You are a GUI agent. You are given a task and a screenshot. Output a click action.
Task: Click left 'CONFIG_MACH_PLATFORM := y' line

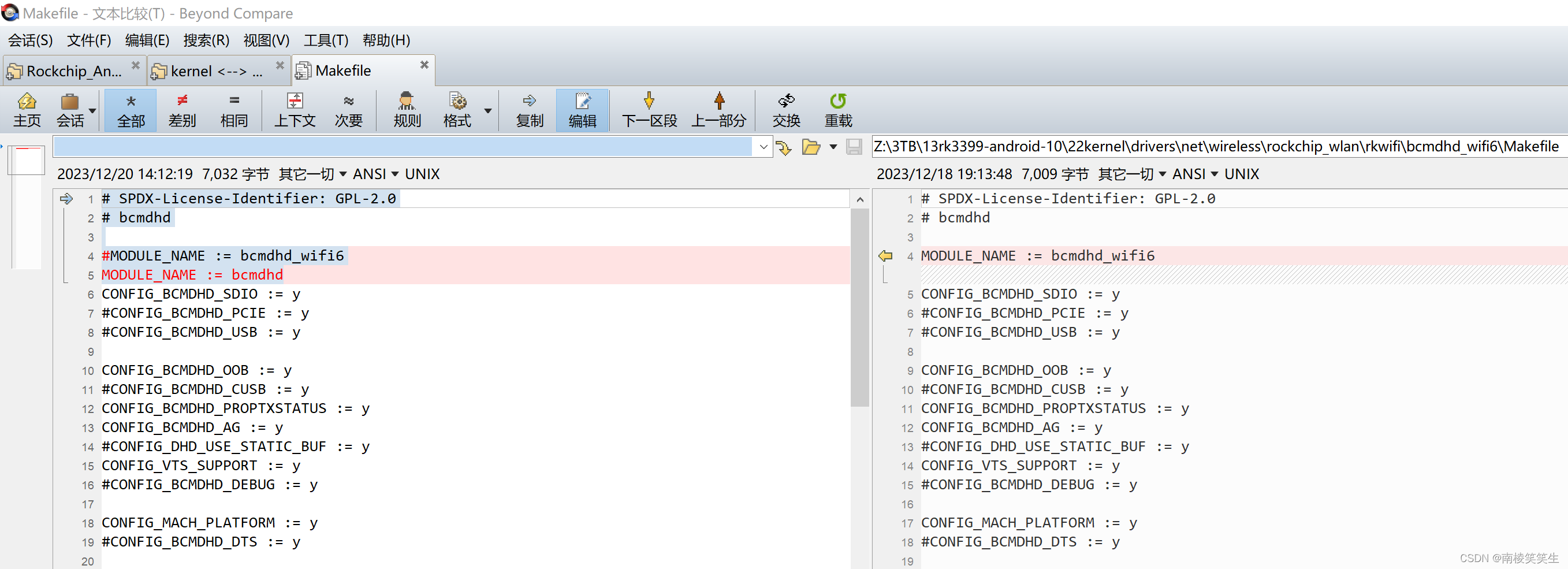coord(210,523)
